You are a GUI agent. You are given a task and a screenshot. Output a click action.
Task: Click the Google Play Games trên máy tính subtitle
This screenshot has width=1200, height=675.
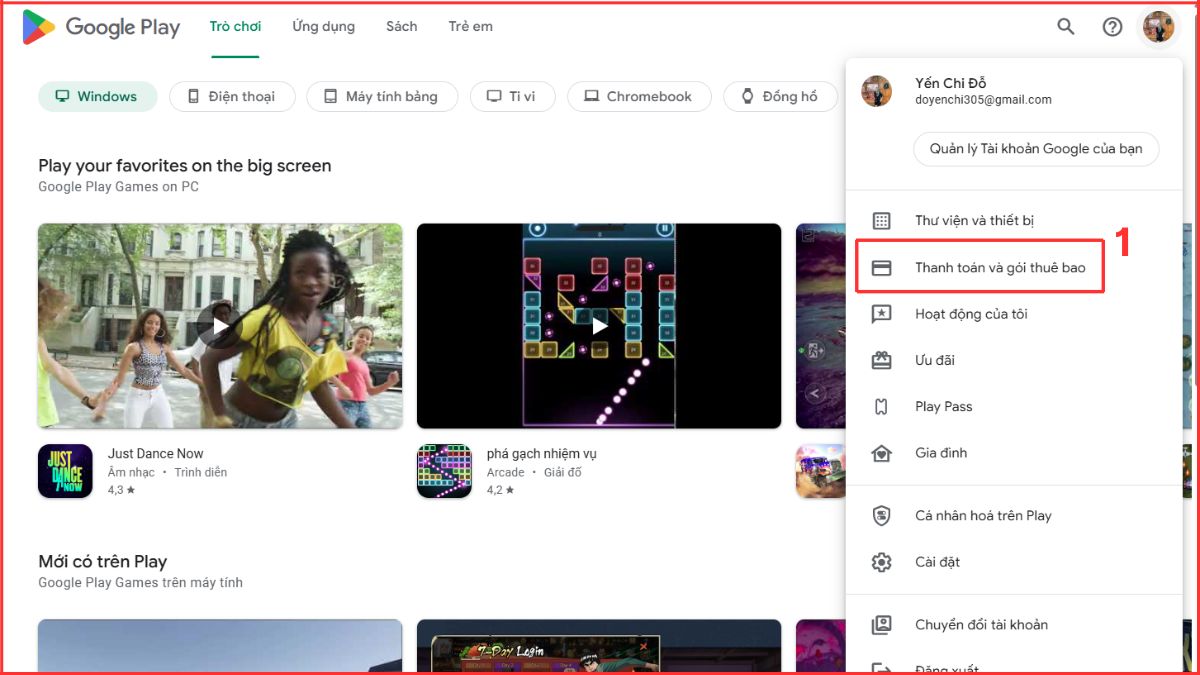140,583
